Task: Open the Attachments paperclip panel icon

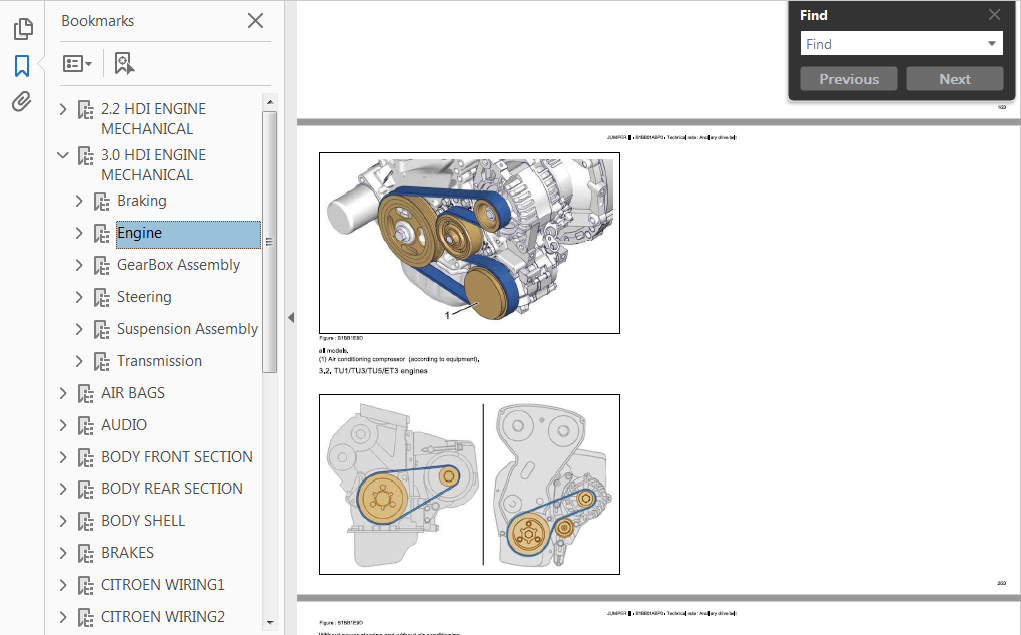Action: pos(21,102)
